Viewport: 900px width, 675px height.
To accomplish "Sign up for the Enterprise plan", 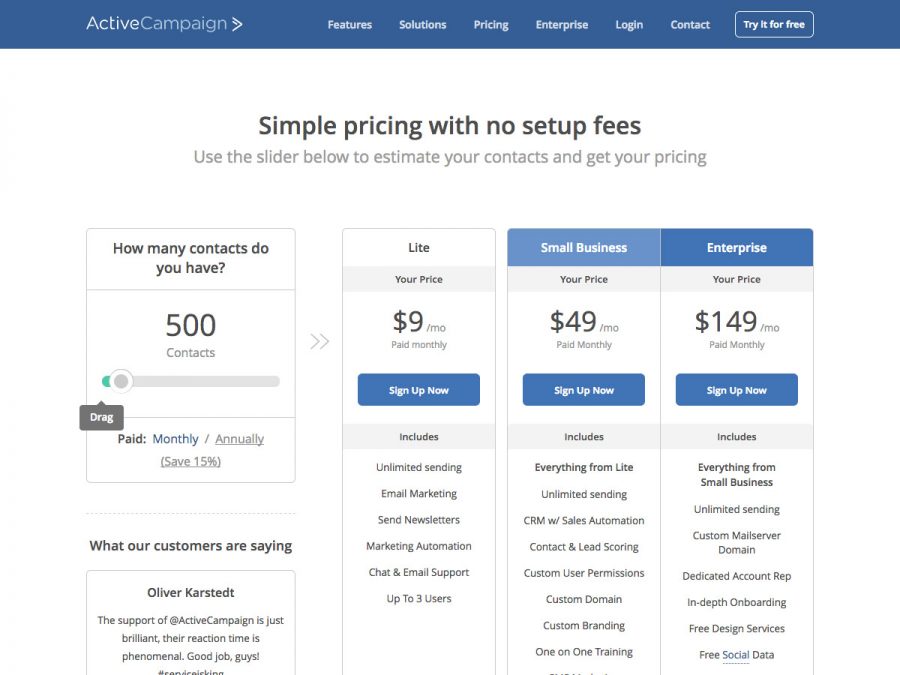I will pos(736,389).
